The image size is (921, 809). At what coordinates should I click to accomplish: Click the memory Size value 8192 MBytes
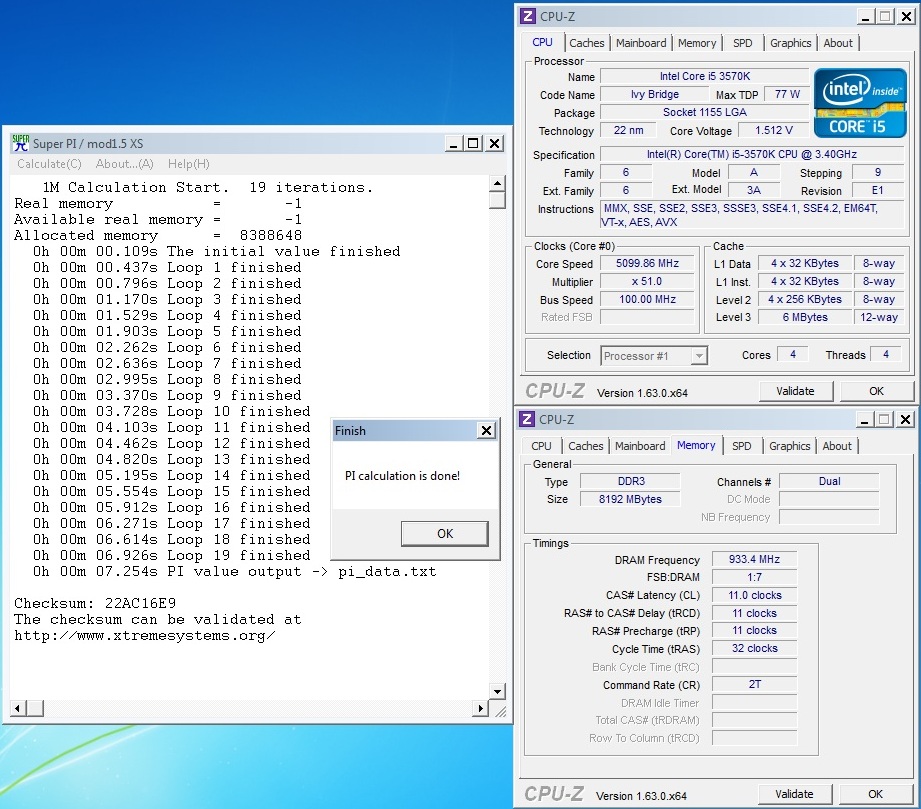point(630,499)
